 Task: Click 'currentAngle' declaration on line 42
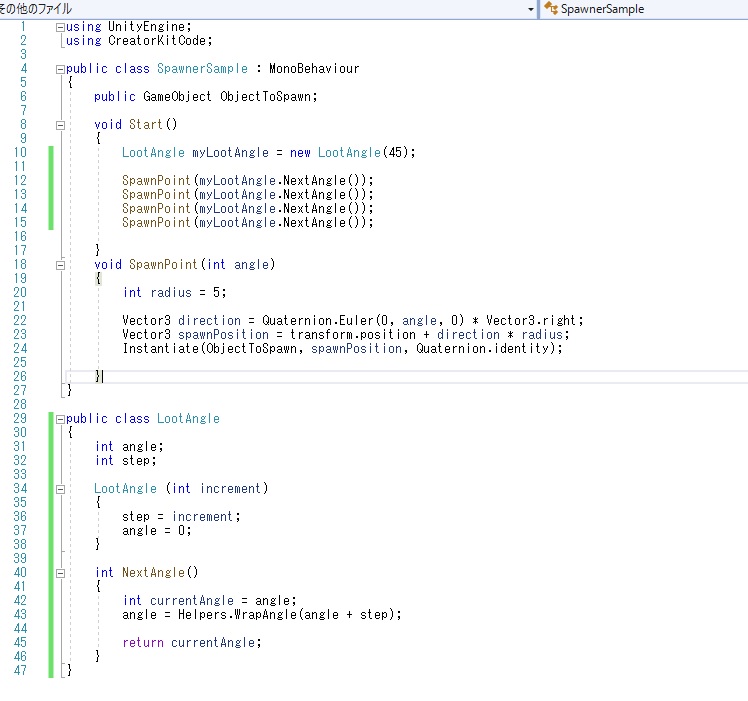tap(192, 600)
